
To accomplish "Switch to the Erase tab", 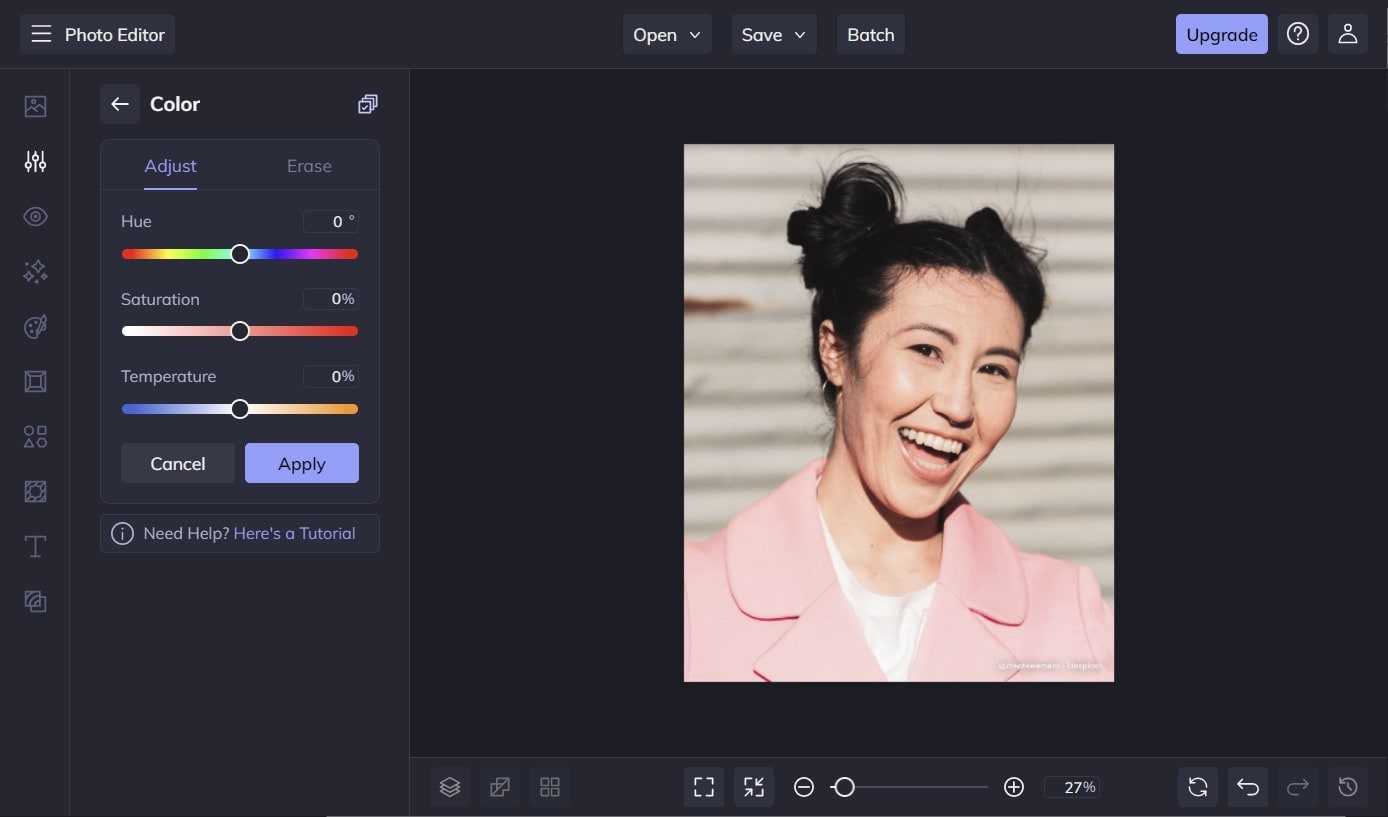I will [309, 166].
